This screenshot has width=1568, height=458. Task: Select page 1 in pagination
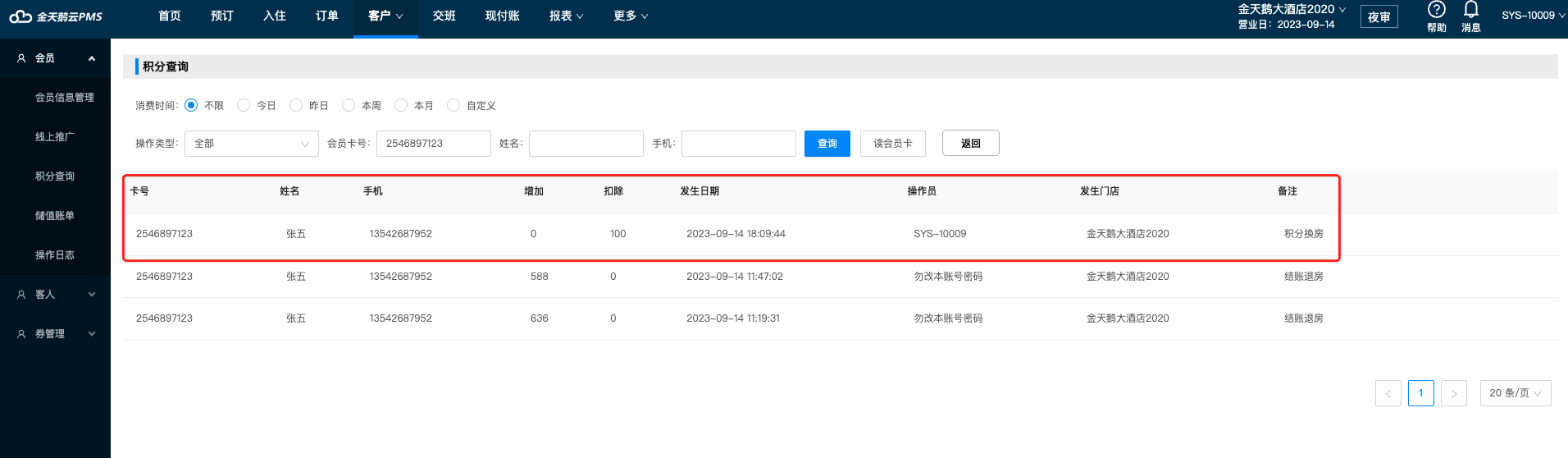[x=1421, y=393]
